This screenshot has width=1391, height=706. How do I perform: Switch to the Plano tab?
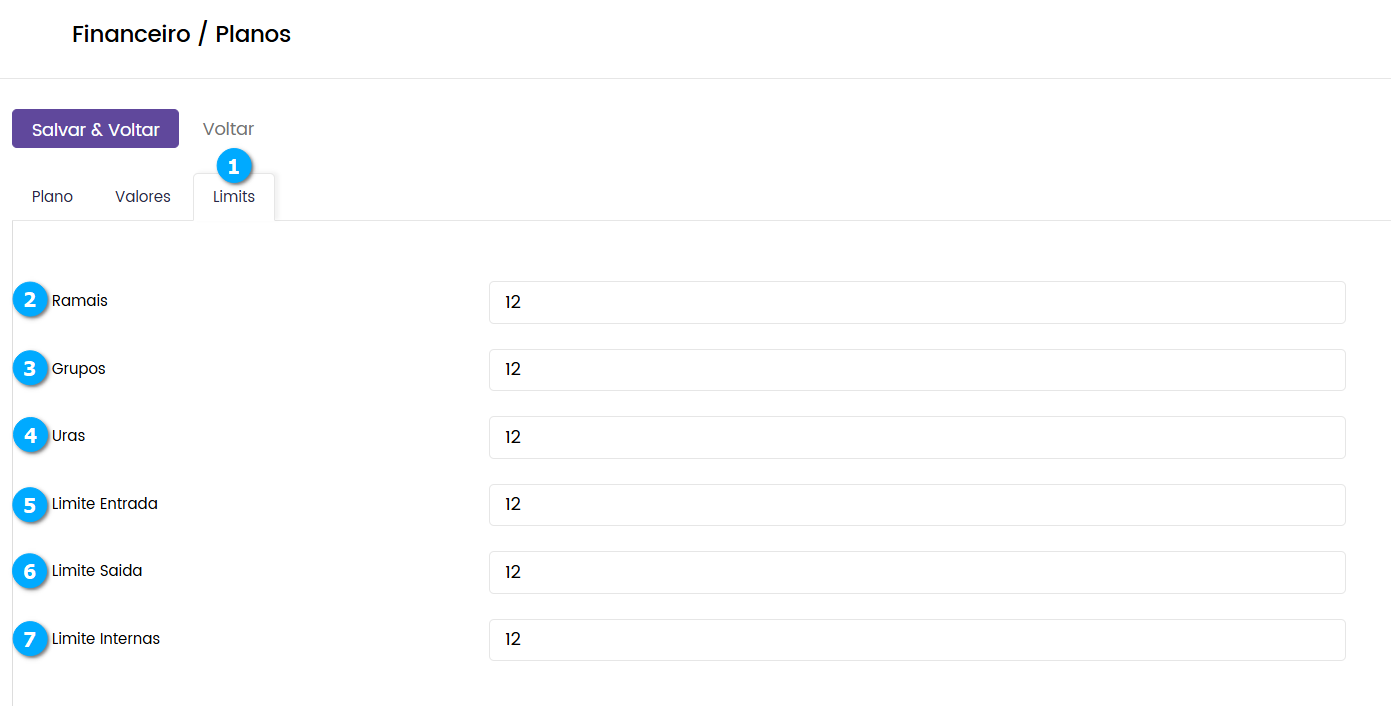click(52, 197)
